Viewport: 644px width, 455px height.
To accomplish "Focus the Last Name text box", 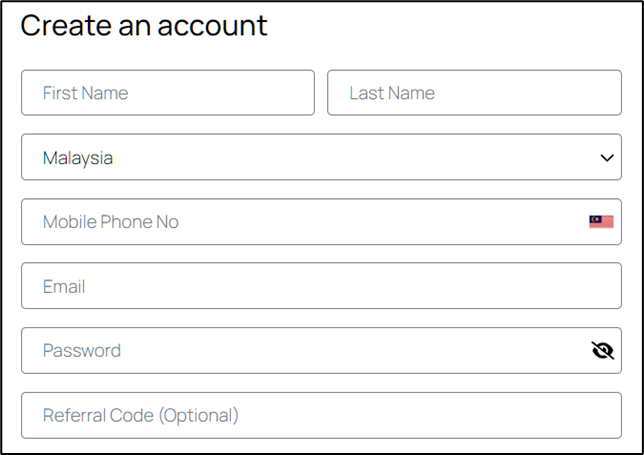I will pyautogui.click(x=474, y=93).
